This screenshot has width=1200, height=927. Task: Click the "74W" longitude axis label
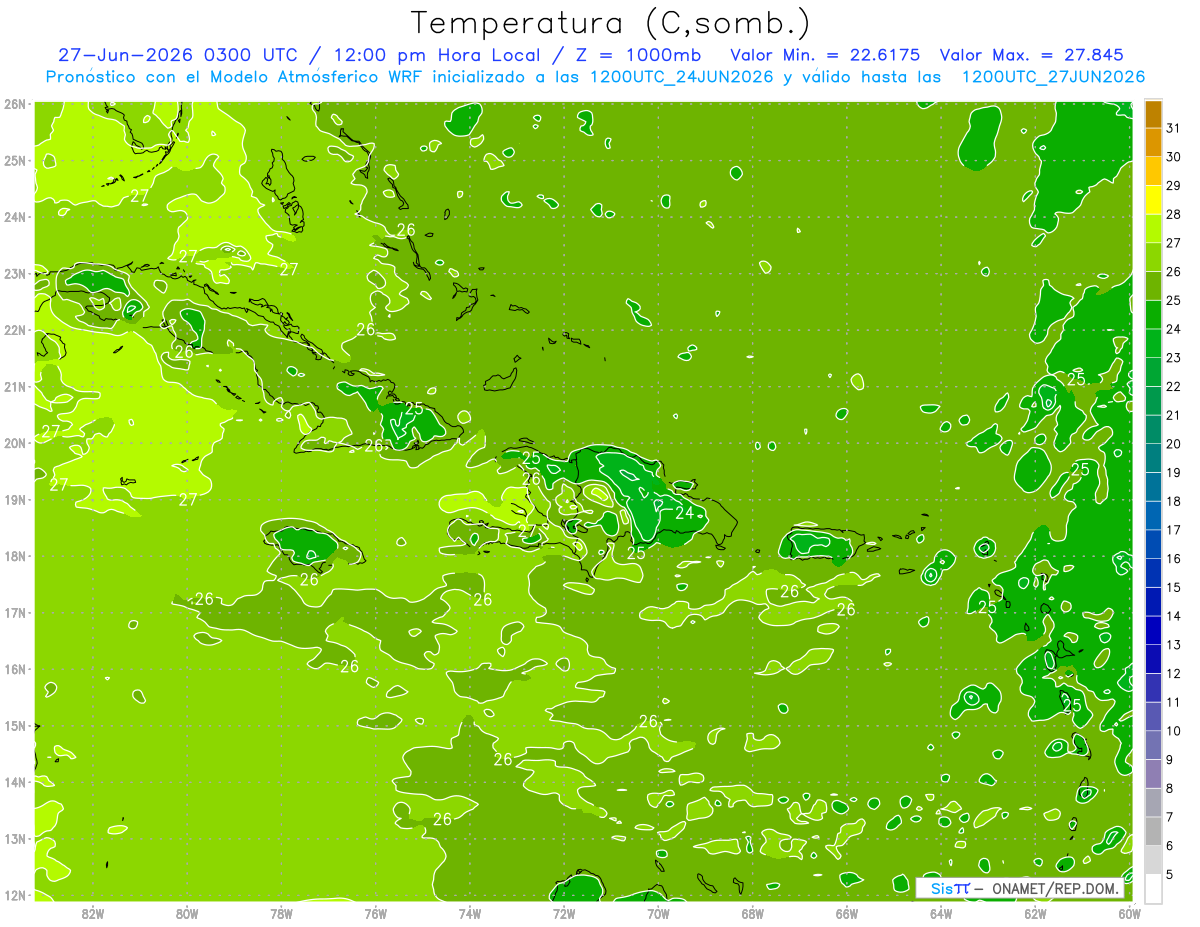(x=470, y=913)
